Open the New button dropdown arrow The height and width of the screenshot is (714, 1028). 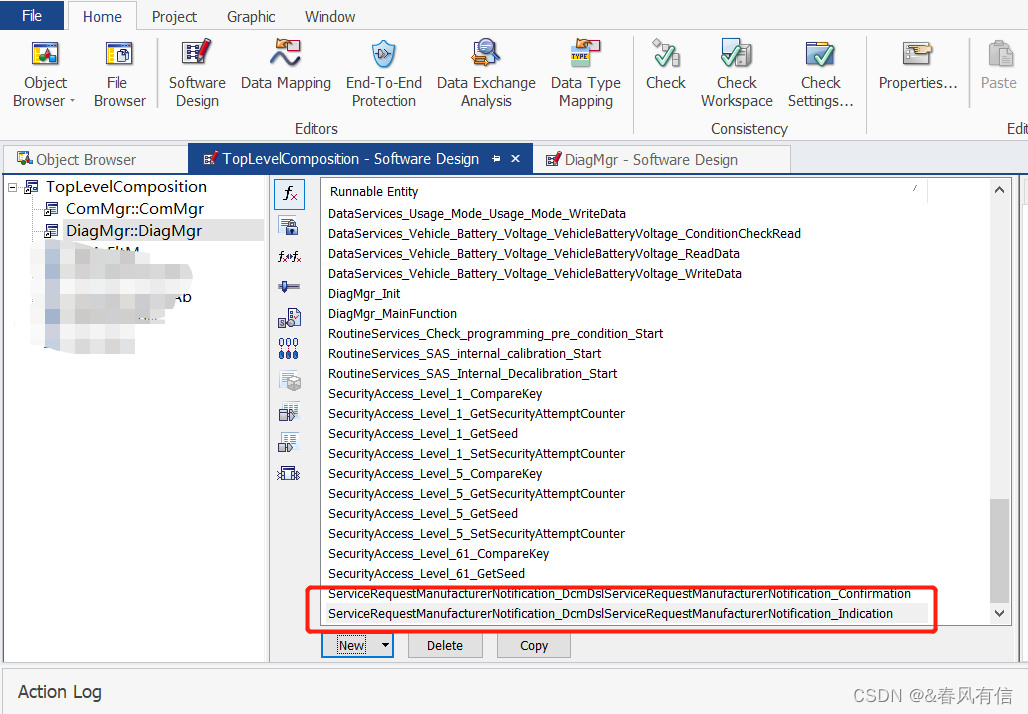coord(386,645)
